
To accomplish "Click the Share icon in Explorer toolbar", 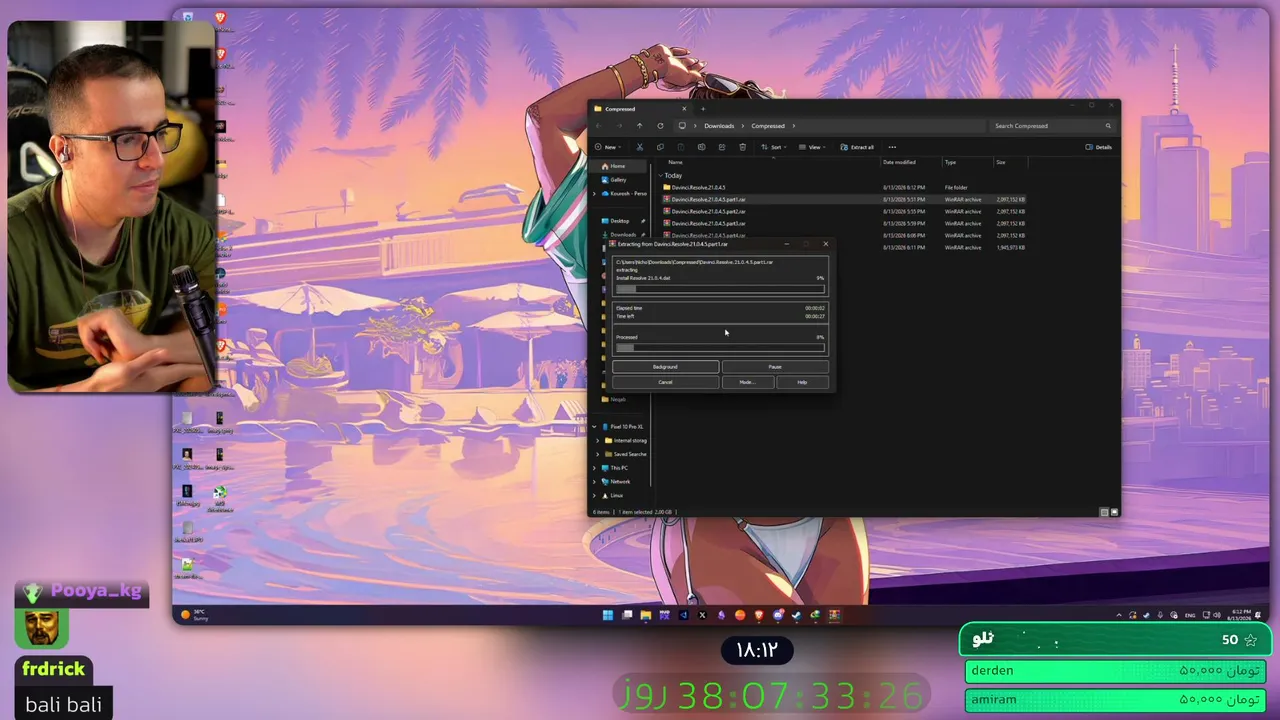I will click(x=721, y=147).
